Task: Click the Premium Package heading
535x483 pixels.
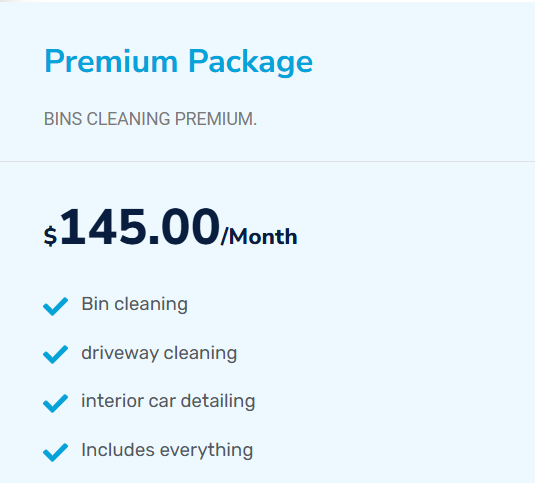Action: [178, 62]
